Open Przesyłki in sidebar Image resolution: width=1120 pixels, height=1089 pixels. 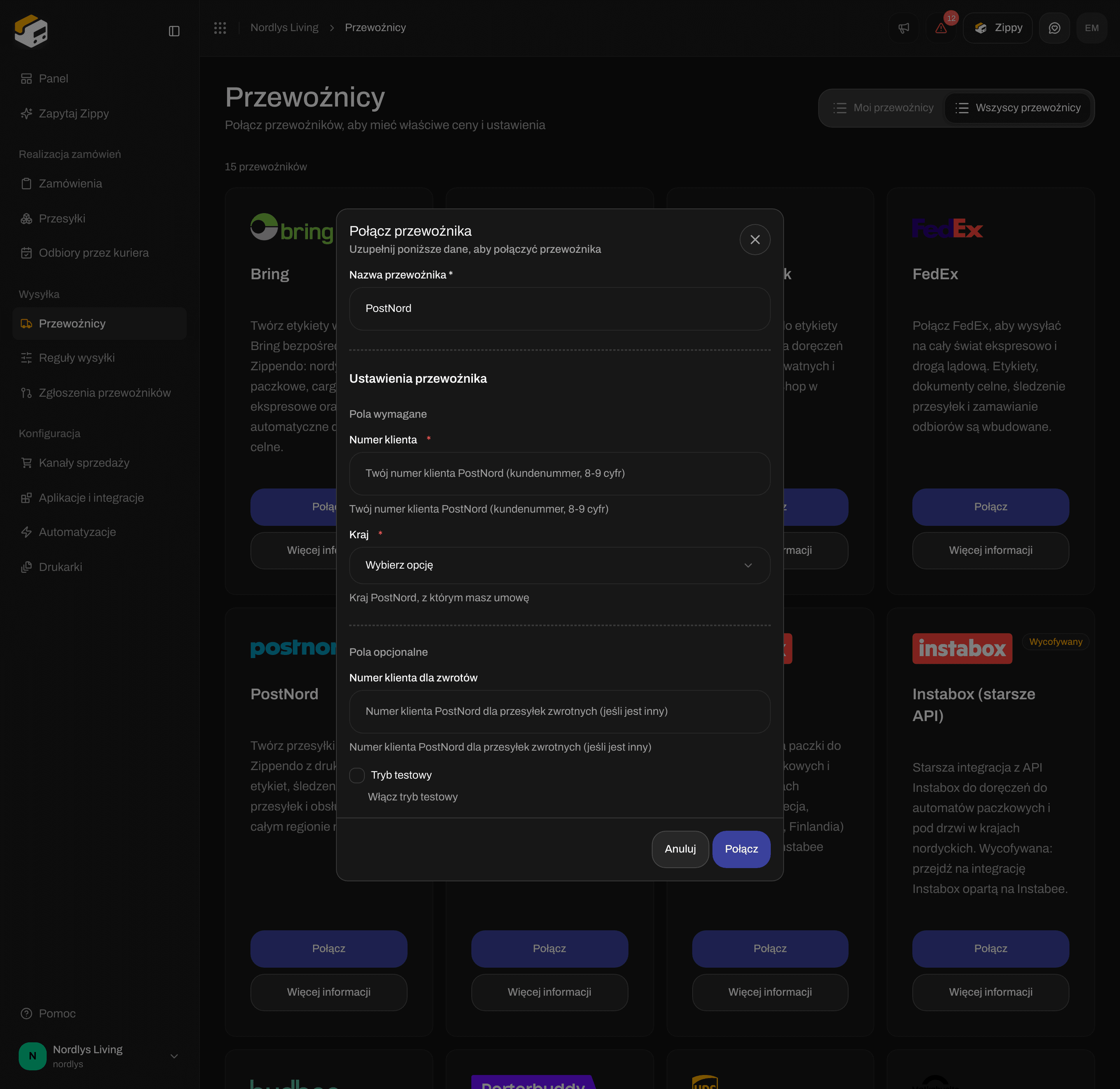click(100, 219)
